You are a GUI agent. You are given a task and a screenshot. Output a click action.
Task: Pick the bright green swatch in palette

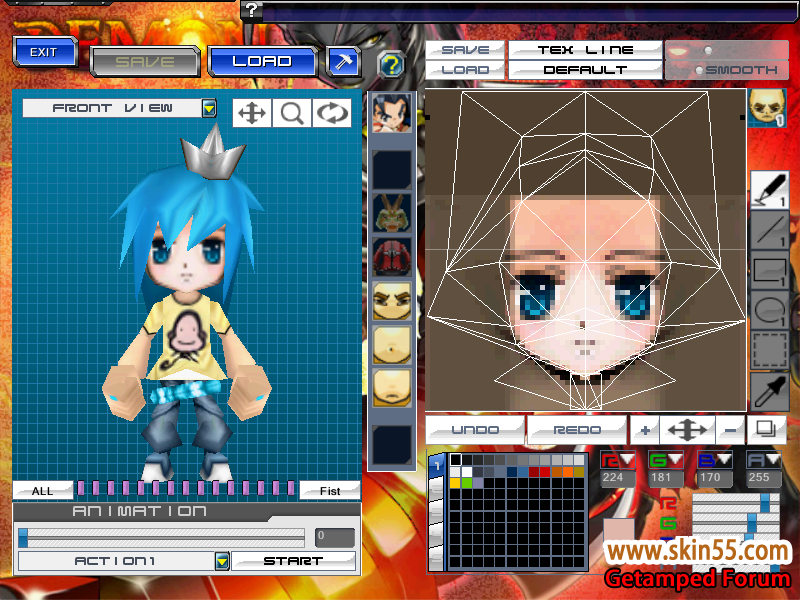pos(466,482)
